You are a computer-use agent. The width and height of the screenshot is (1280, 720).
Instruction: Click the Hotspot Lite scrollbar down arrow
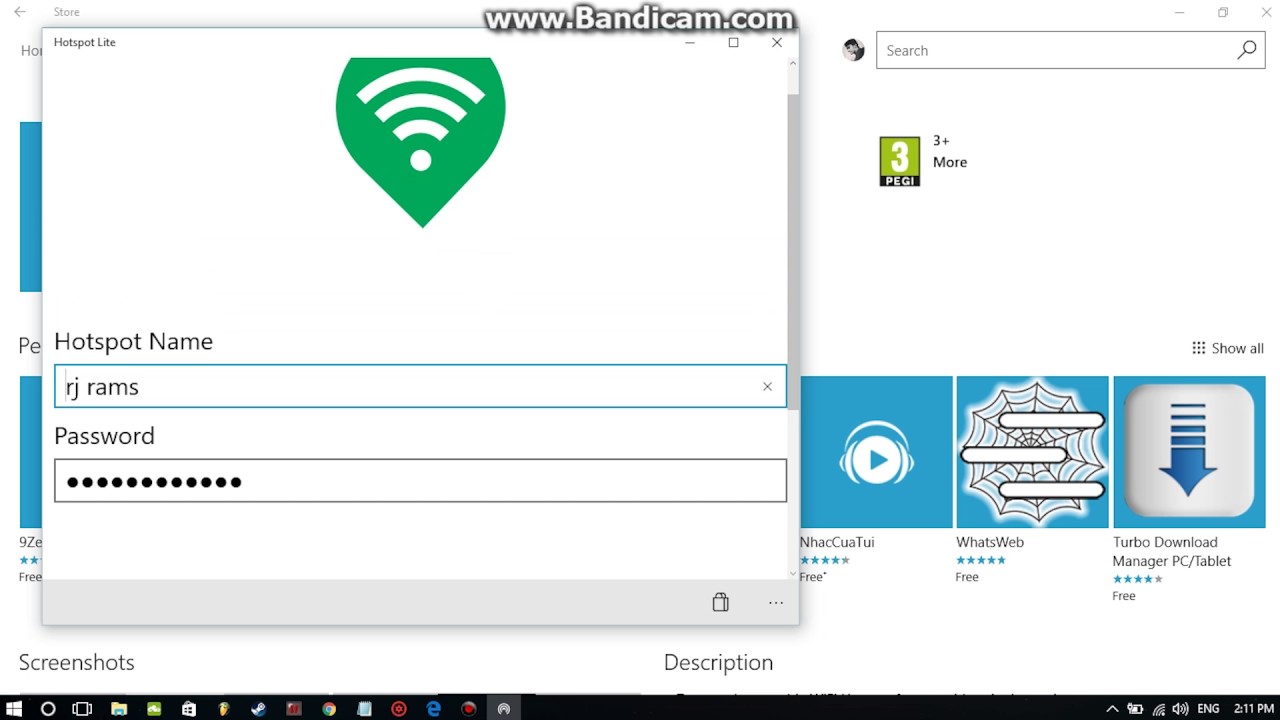(793, 573)
